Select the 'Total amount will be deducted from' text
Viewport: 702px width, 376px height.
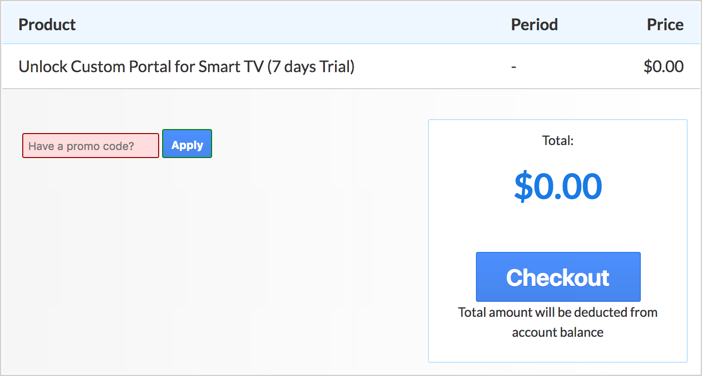pyautogui.click(x=558, y=312)
